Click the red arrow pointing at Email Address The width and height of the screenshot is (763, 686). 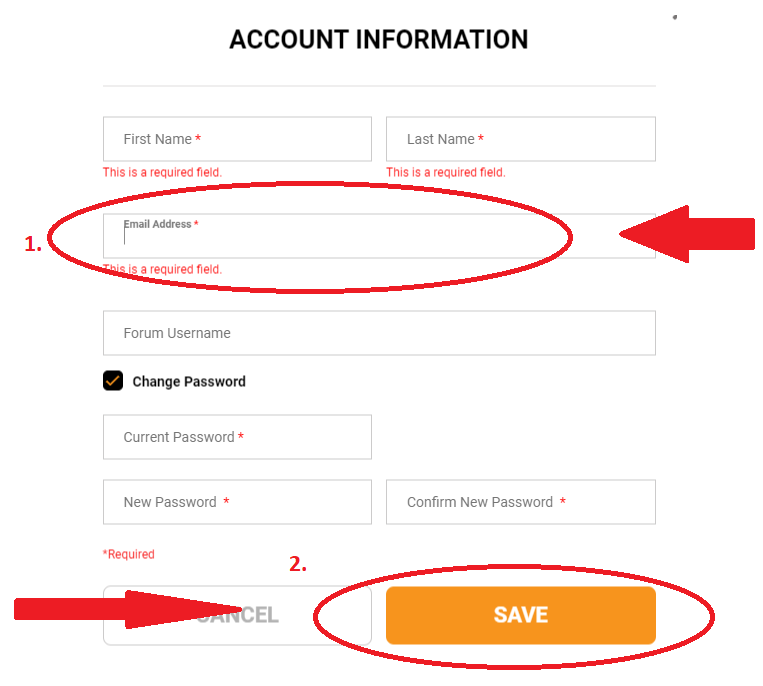[687, 234]
